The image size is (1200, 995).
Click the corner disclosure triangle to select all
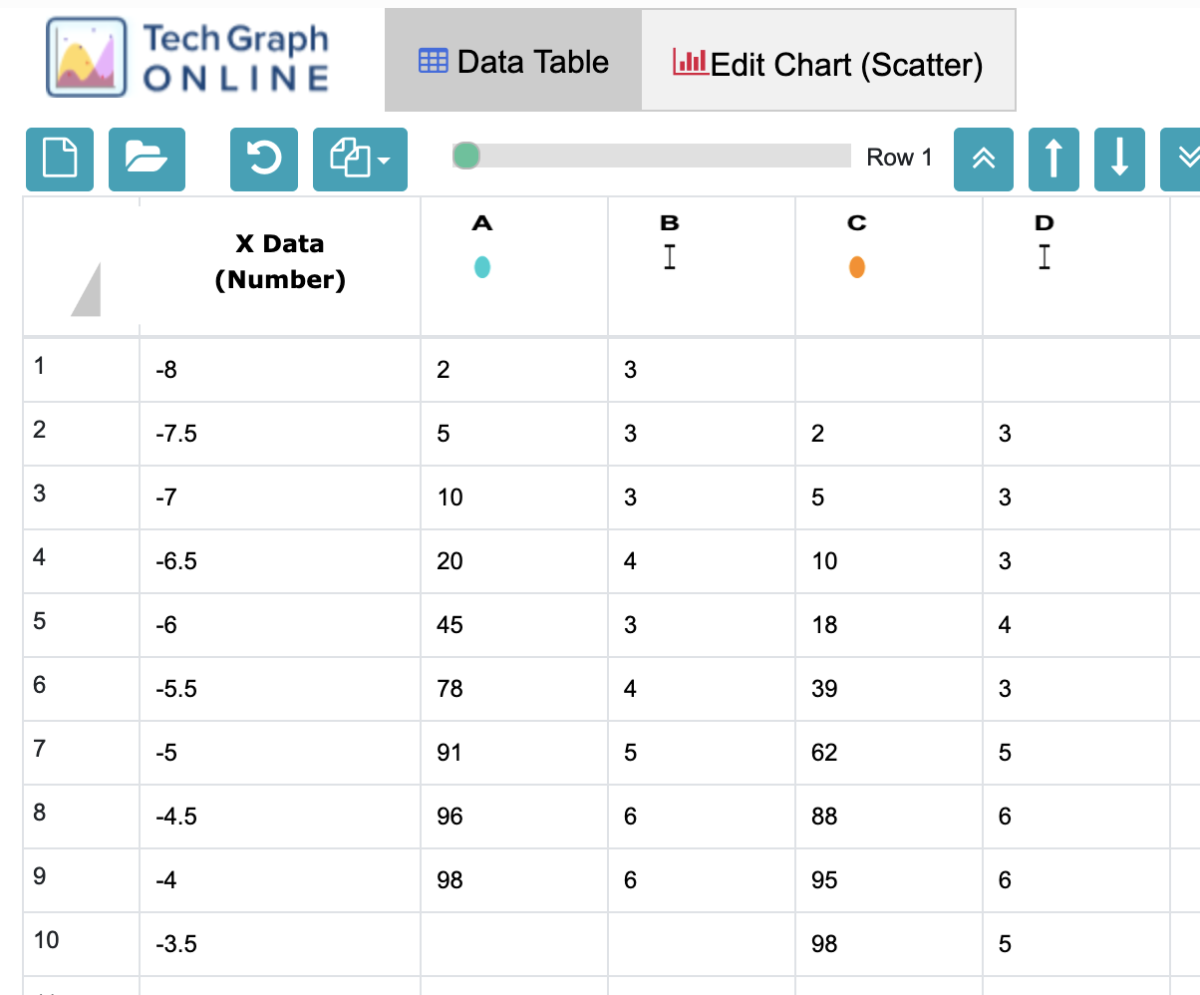[x=85, y=290]
